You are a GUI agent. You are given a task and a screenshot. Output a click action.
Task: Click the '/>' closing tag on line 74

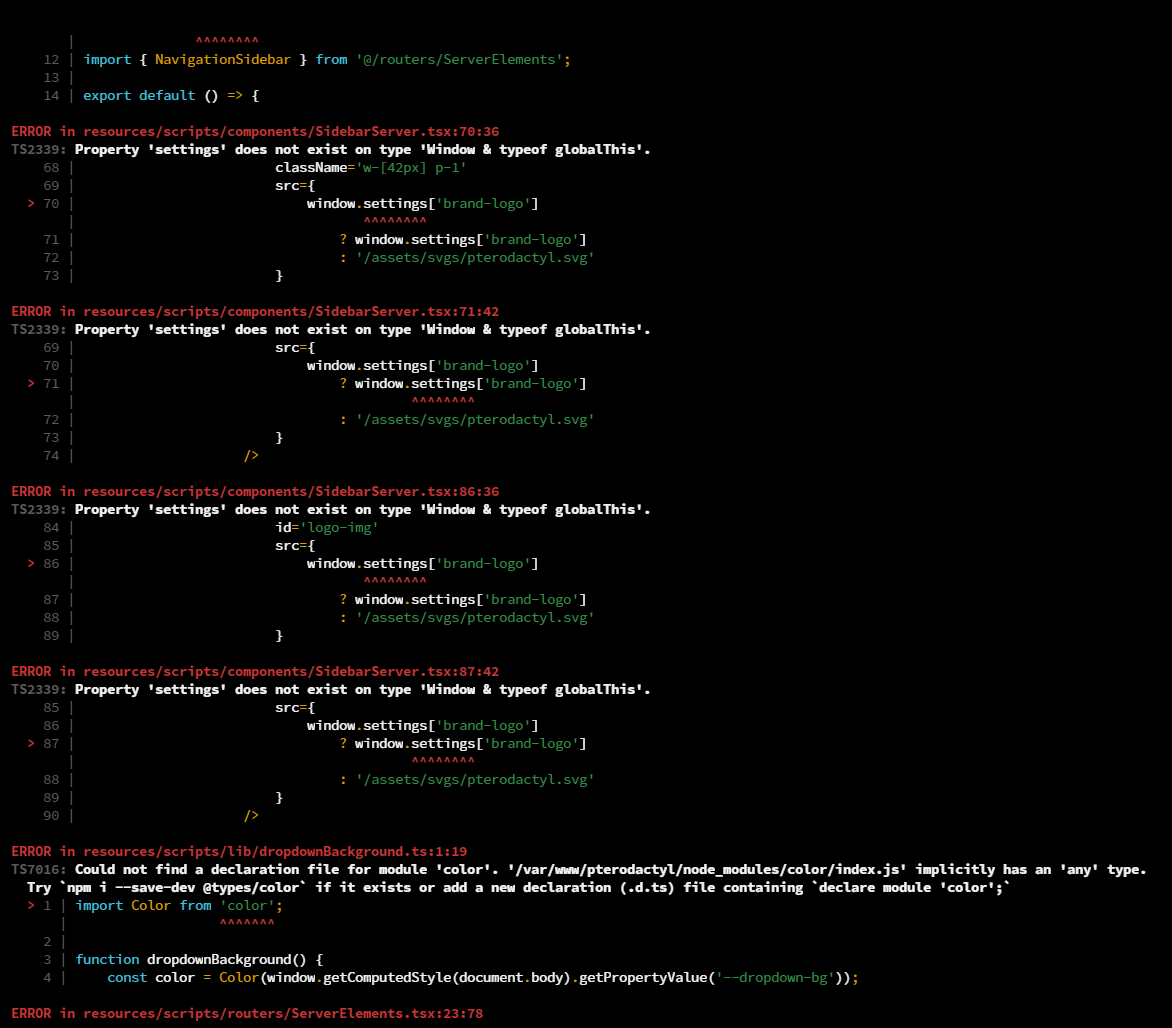click(251, 456)
